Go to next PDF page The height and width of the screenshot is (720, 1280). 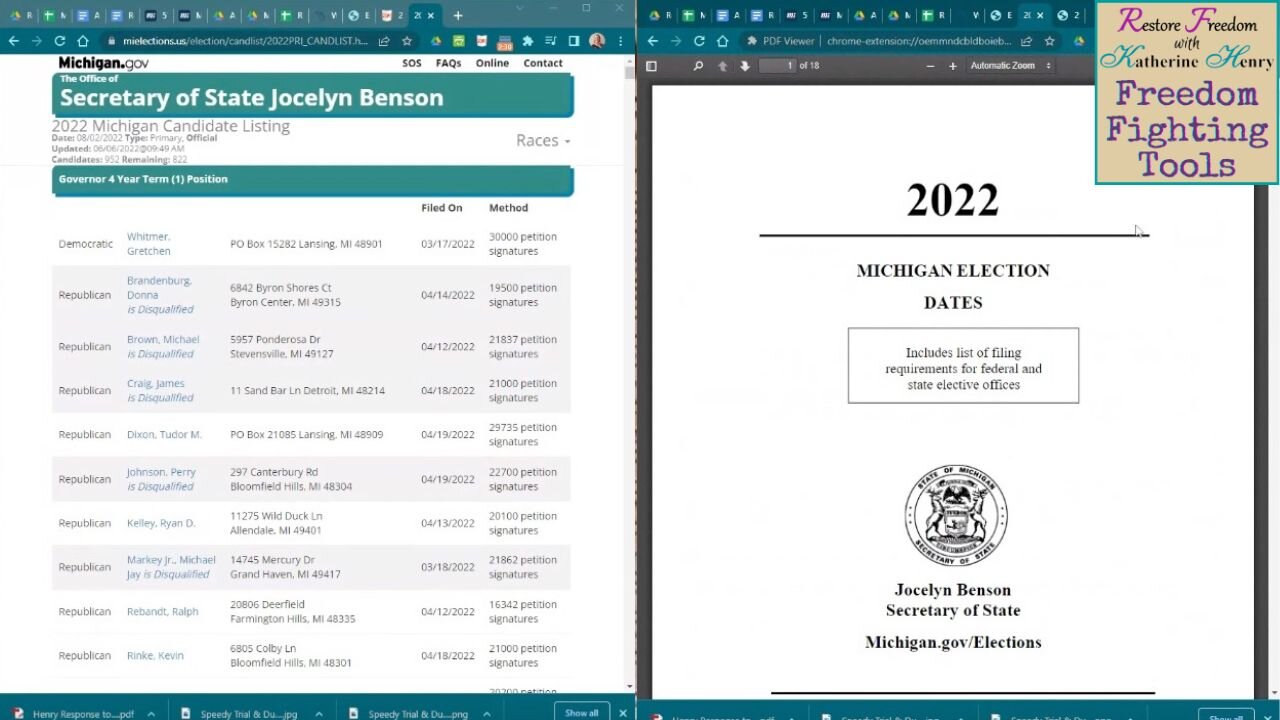pos(745,66)
